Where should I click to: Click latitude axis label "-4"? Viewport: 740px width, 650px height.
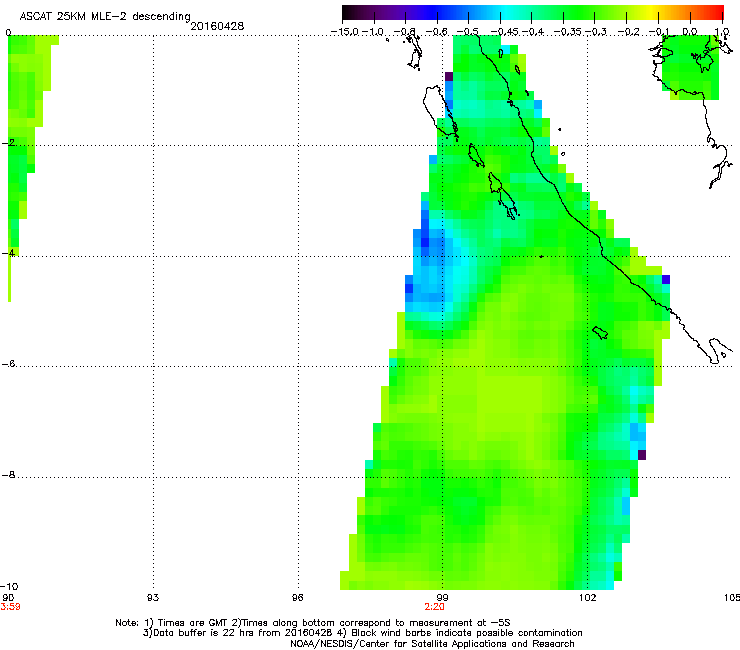coord(8,253)
